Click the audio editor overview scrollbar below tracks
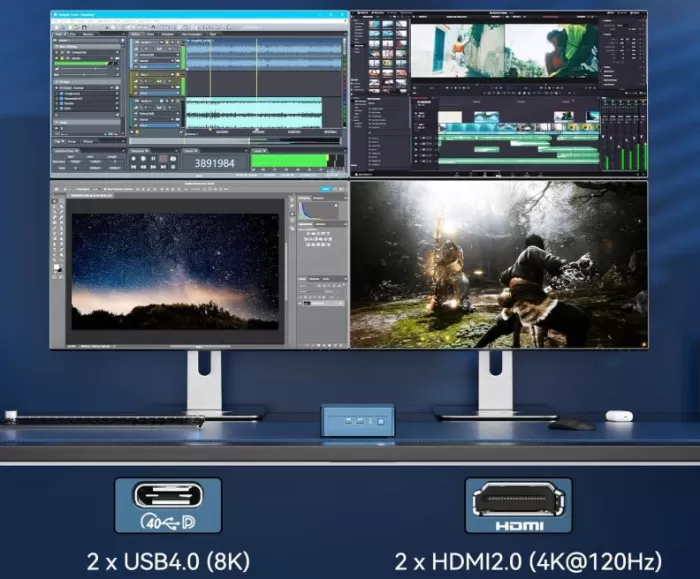The image size is (700, 579). [235, 141]
